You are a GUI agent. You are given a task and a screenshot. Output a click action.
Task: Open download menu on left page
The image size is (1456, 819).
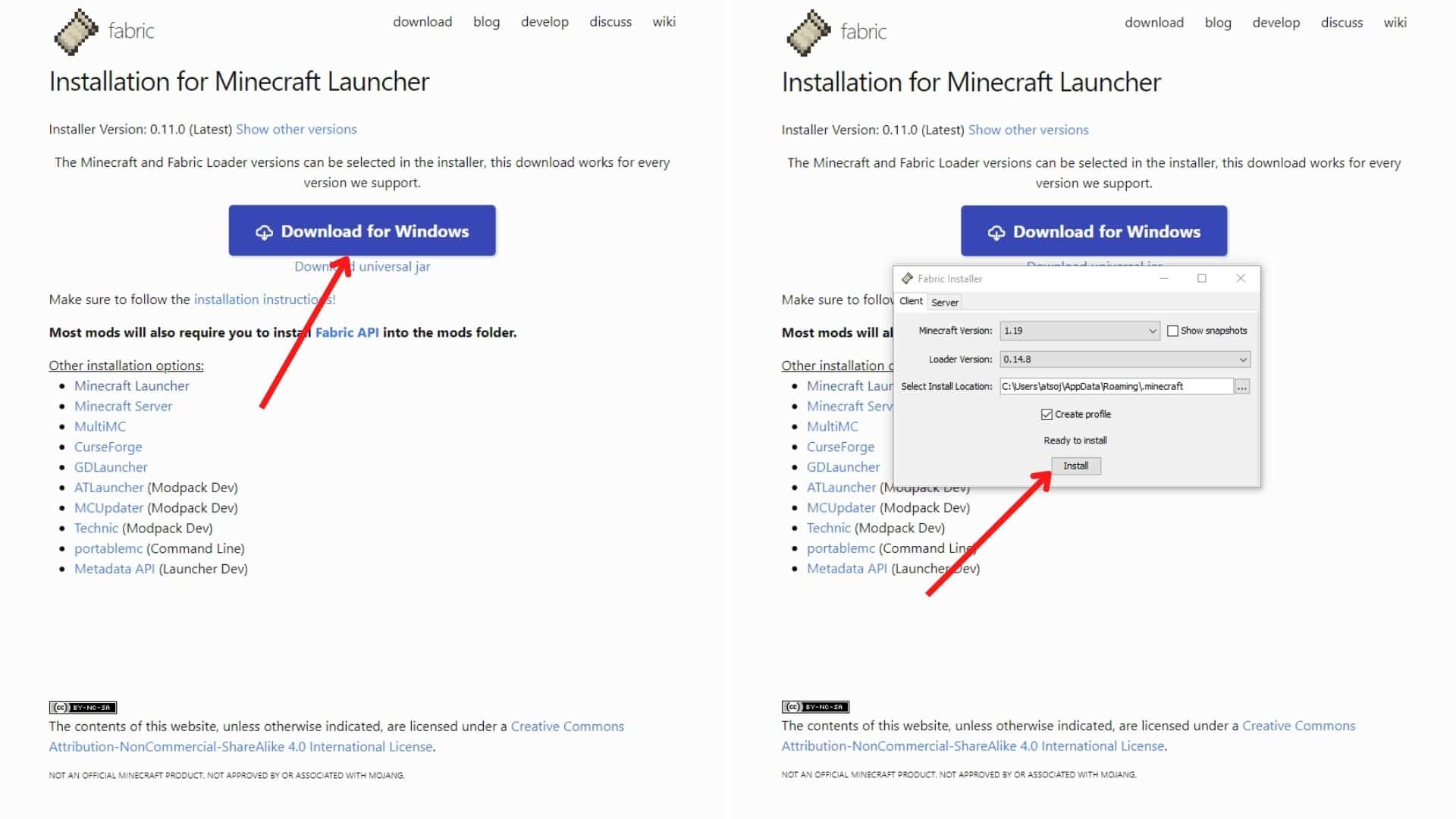coord(422,22)
